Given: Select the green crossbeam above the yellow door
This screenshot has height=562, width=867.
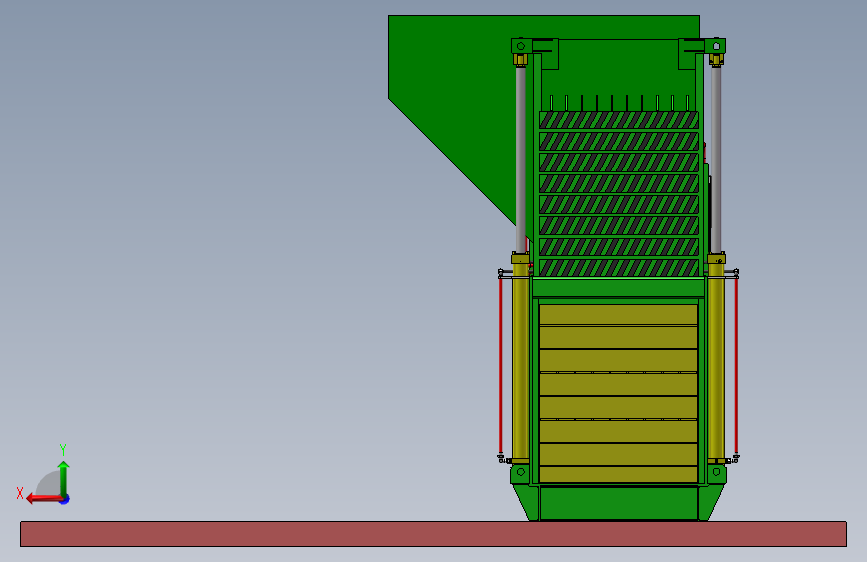Looking at the screenshot, I should (x=618, y=288).
